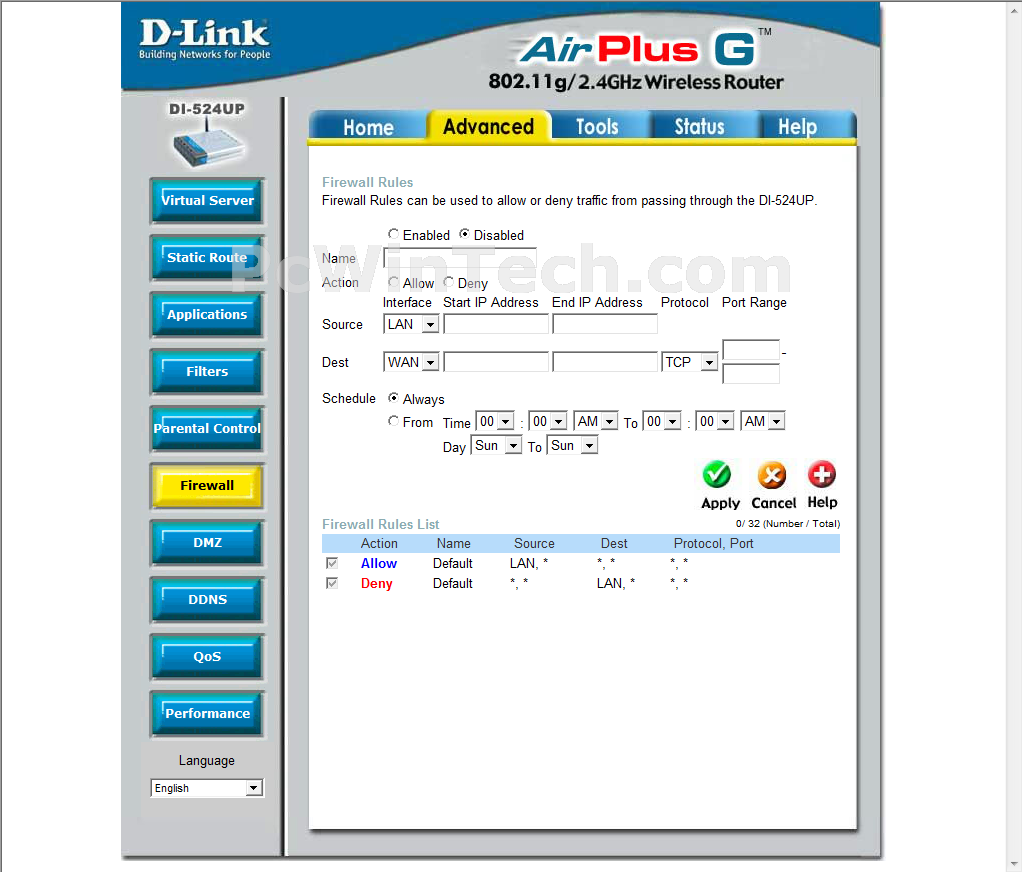
Task: Open the start Day dropdown
Action: 496,445
